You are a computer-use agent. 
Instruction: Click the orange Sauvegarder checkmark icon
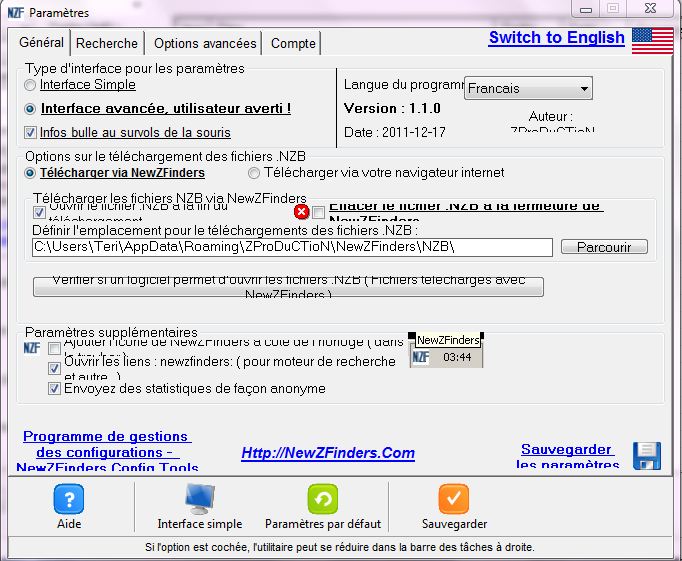(x=454, y=499)
